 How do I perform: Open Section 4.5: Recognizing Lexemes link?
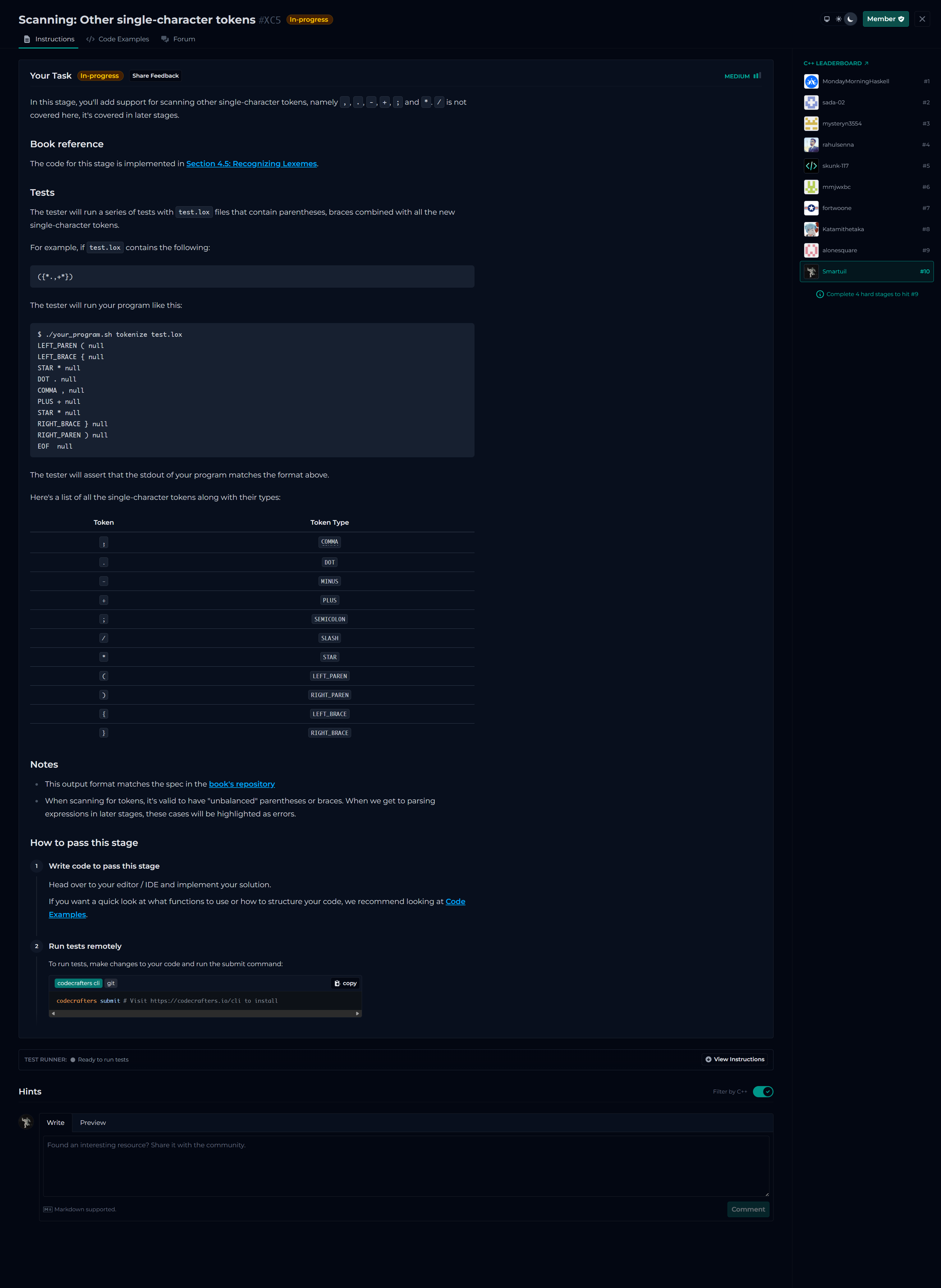(251, 163)
